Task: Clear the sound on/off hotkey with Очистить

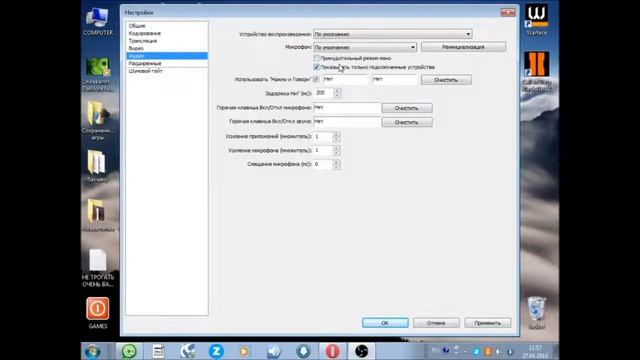Action: [407, 122]
